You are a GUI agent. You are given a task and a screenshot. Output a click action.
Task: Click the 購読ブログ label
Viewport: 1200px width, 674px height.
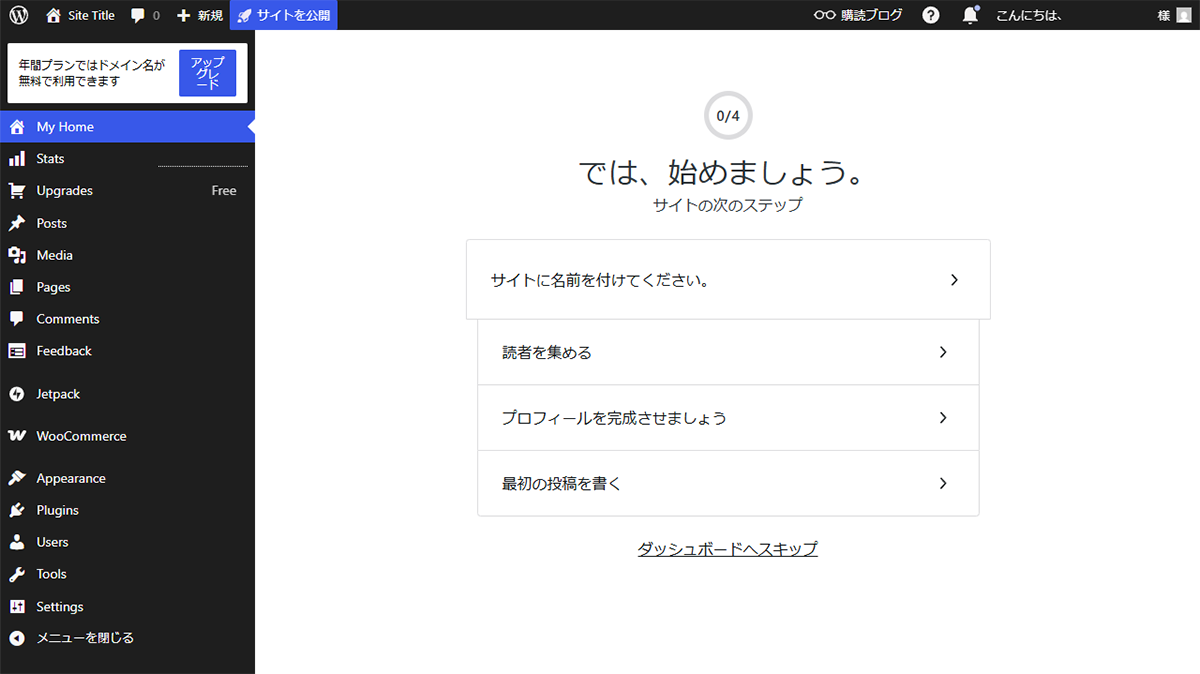coord(872,15)
